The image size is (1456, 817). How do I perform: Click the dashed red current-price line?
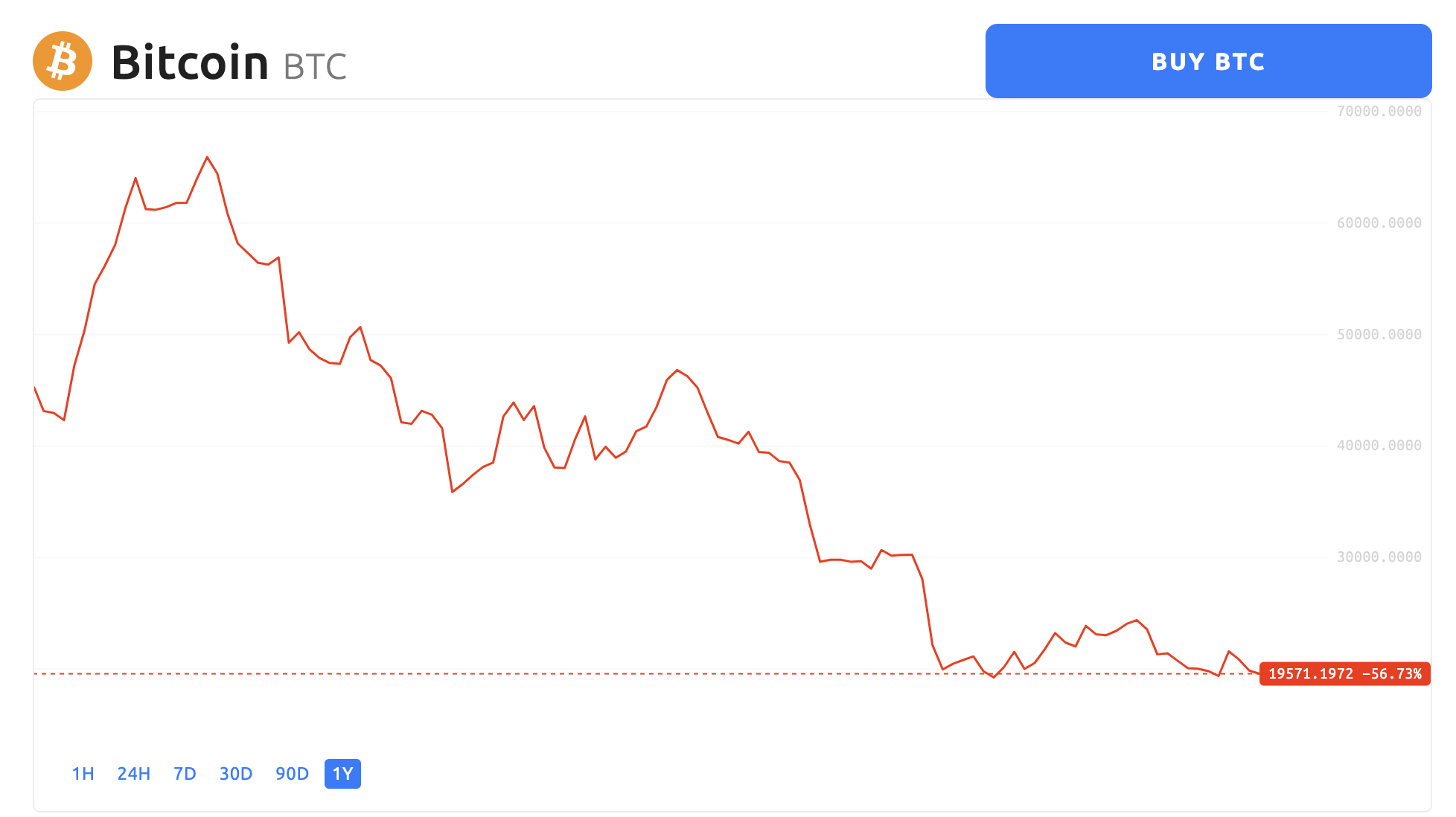point(646,673)
